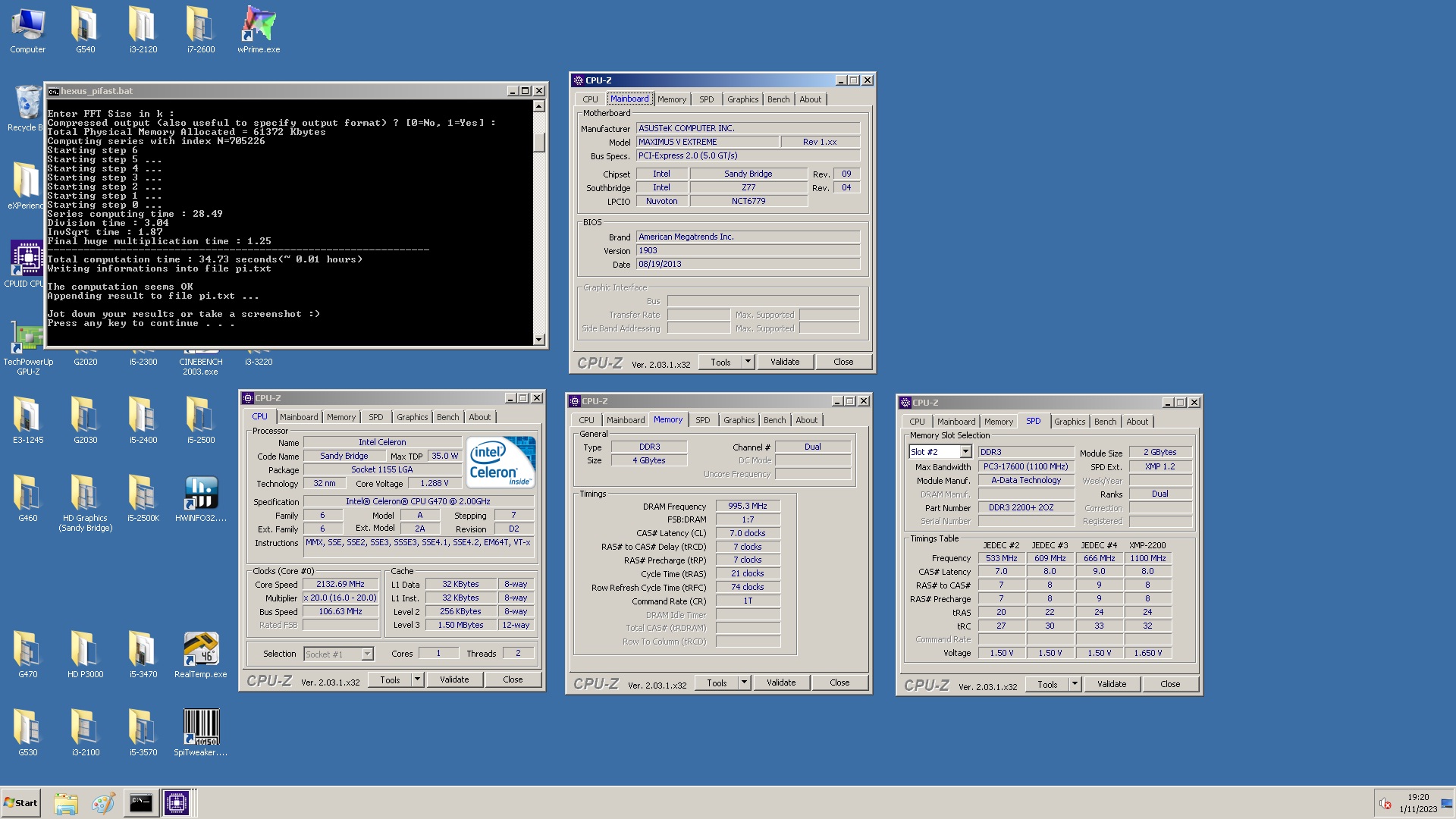The height and width of the screenshot is (819, 1456).
Task: Open the G2030 folder icon
Action: click(x=85, y=420)
